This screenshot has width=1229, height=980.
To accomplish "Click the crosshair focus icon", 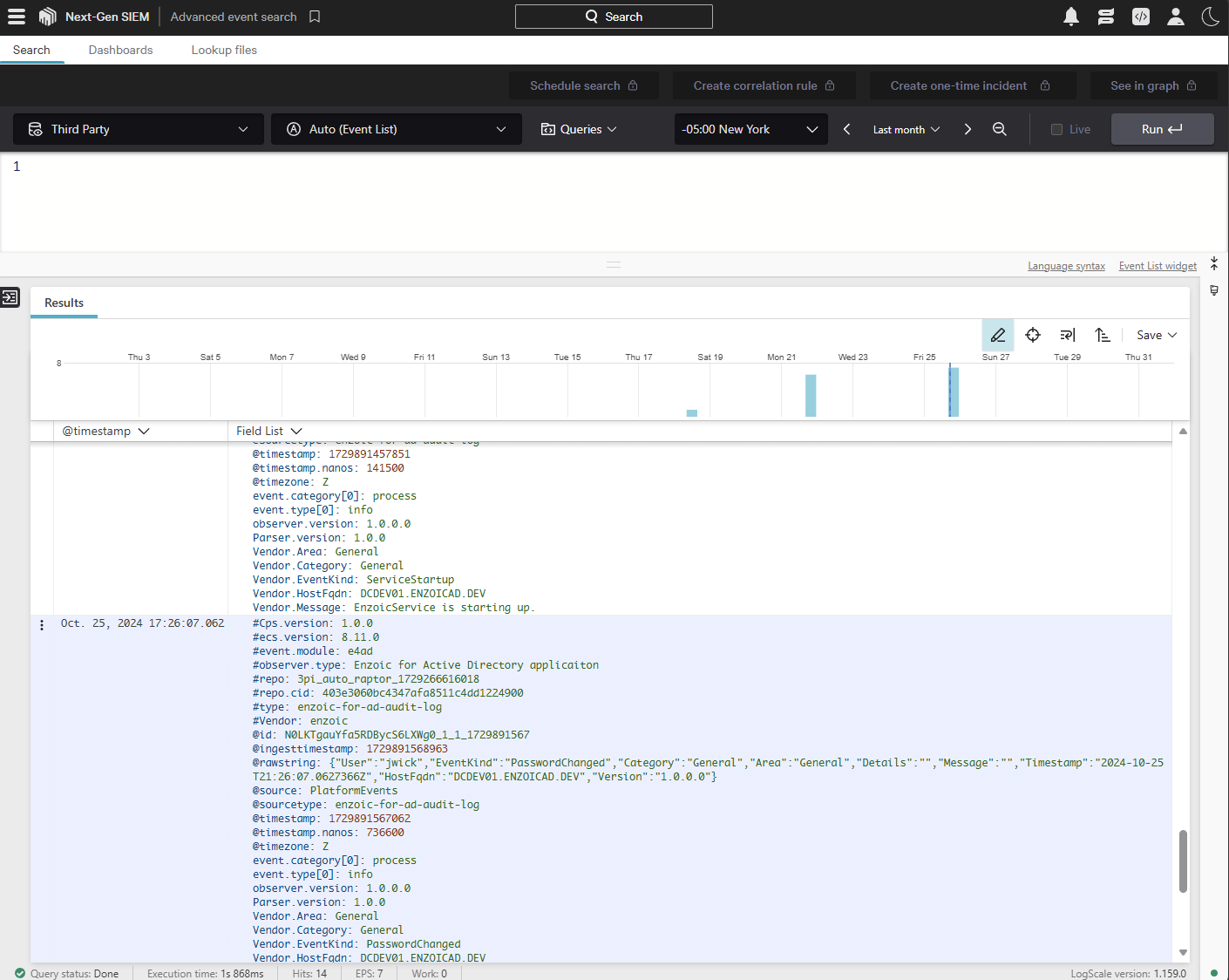I will pyautogui.click(x=1033, y=335).
